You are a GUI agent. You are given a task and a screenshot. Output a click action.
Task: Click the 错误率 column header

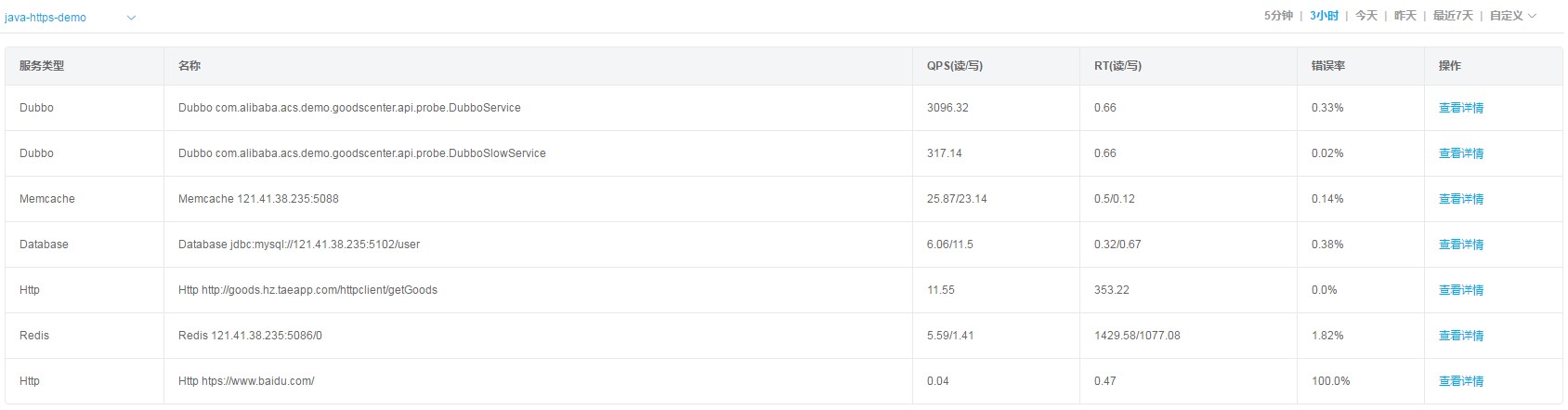tap(1328, 66)
